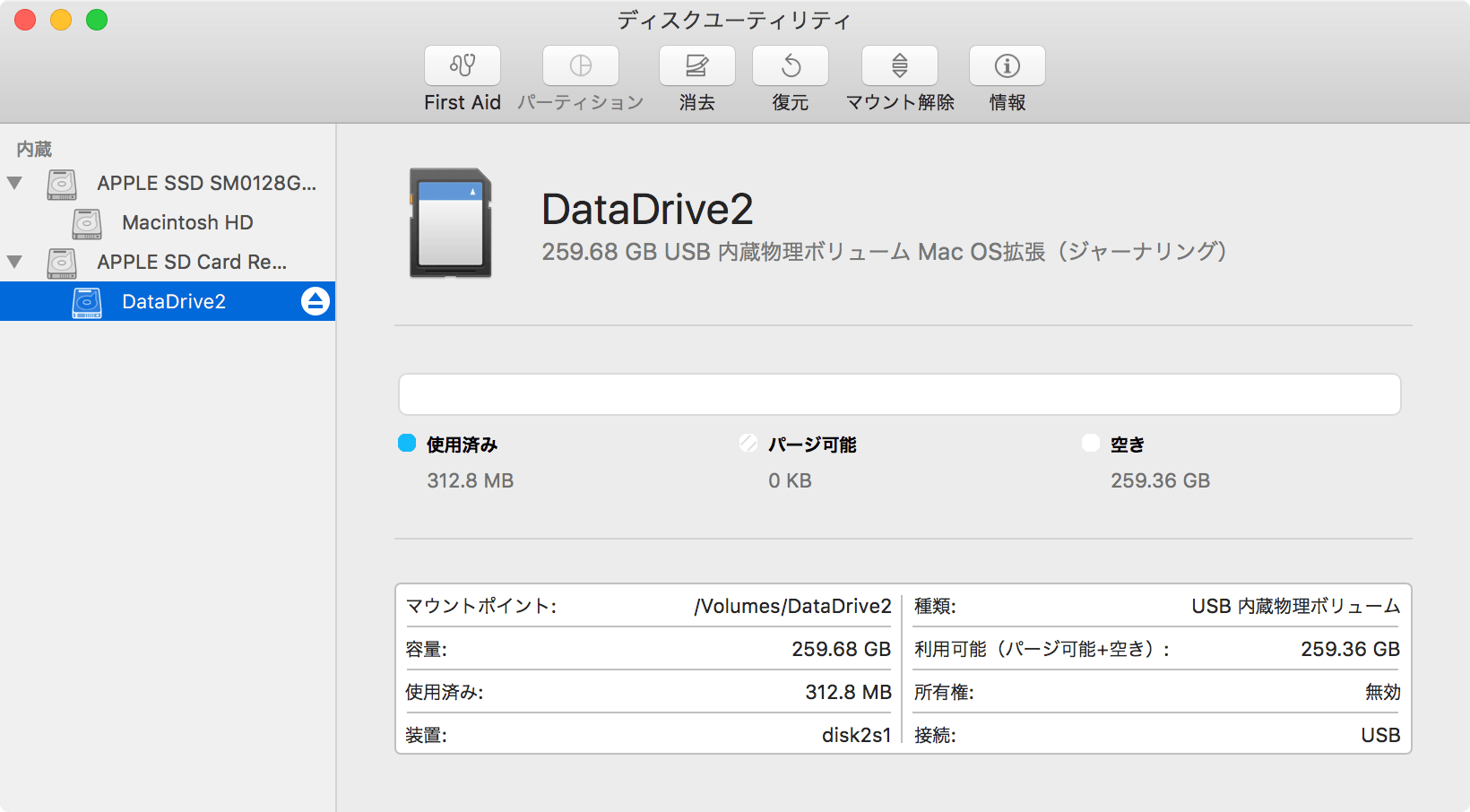Click the disk usage bar
Screen dimensions: 1470x812
[900, 394]
